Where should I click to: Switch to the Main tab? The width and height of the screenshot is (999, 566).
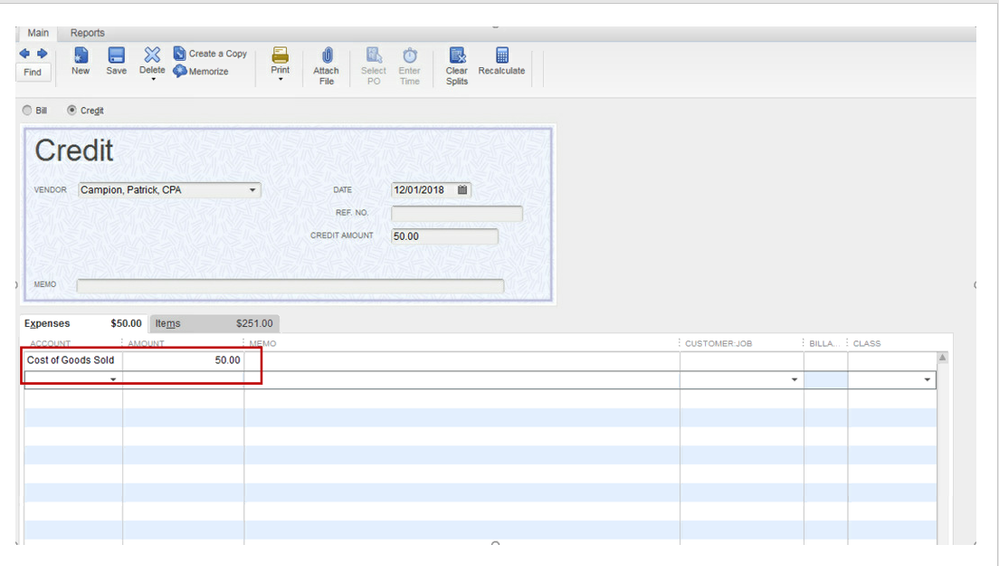(x=38, y=33)
